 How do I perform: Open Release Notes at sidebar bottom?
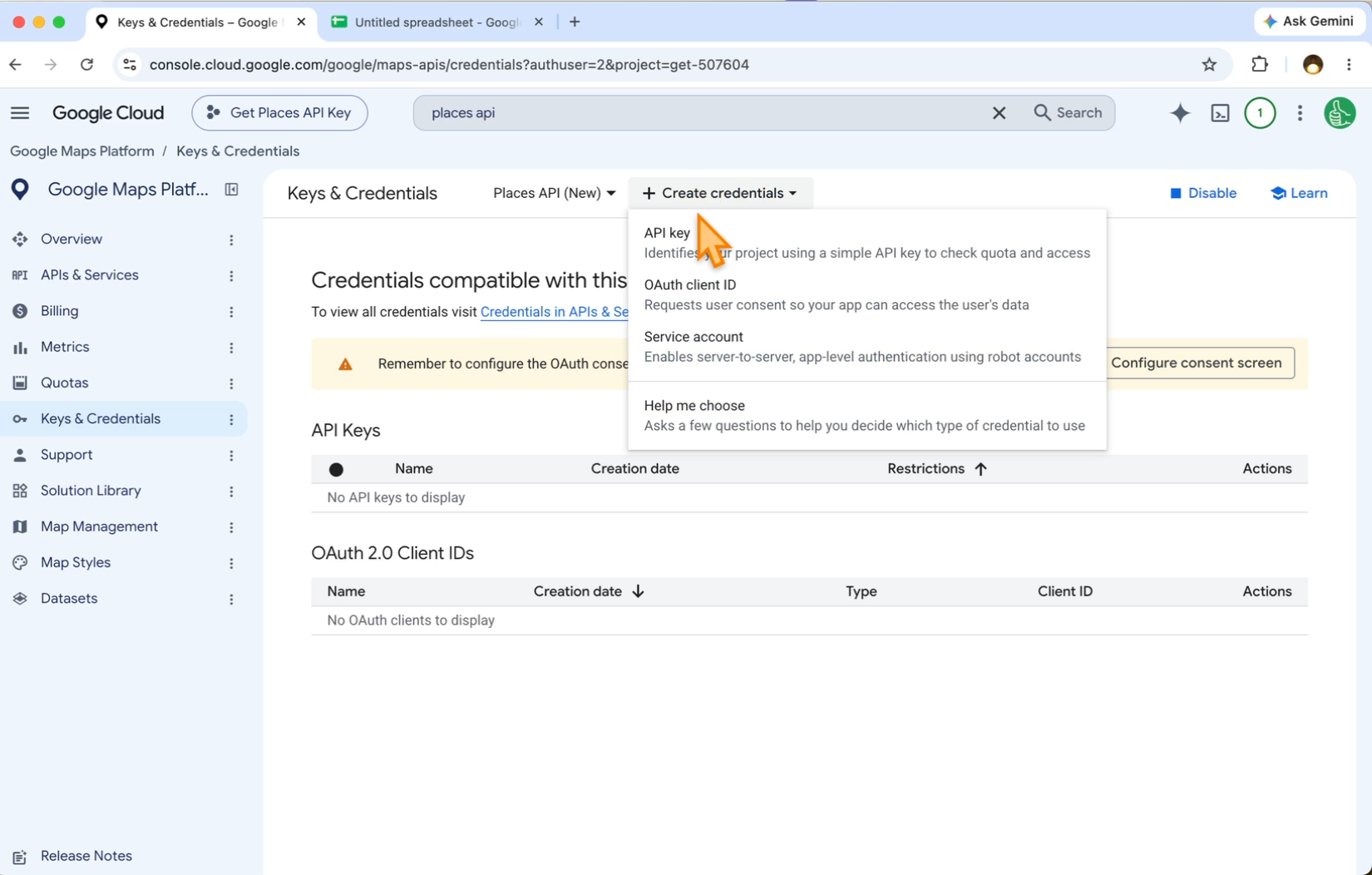coord(86,856)
